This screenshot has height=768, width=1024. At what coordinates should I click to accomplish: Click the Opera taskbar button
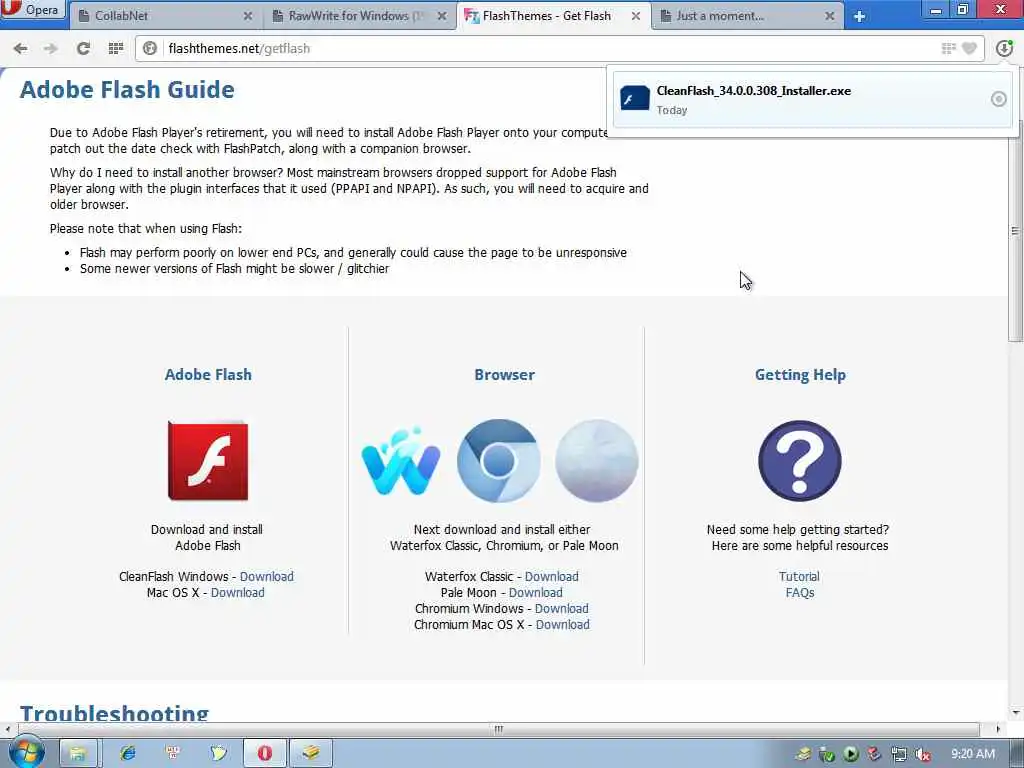[264, 753]
